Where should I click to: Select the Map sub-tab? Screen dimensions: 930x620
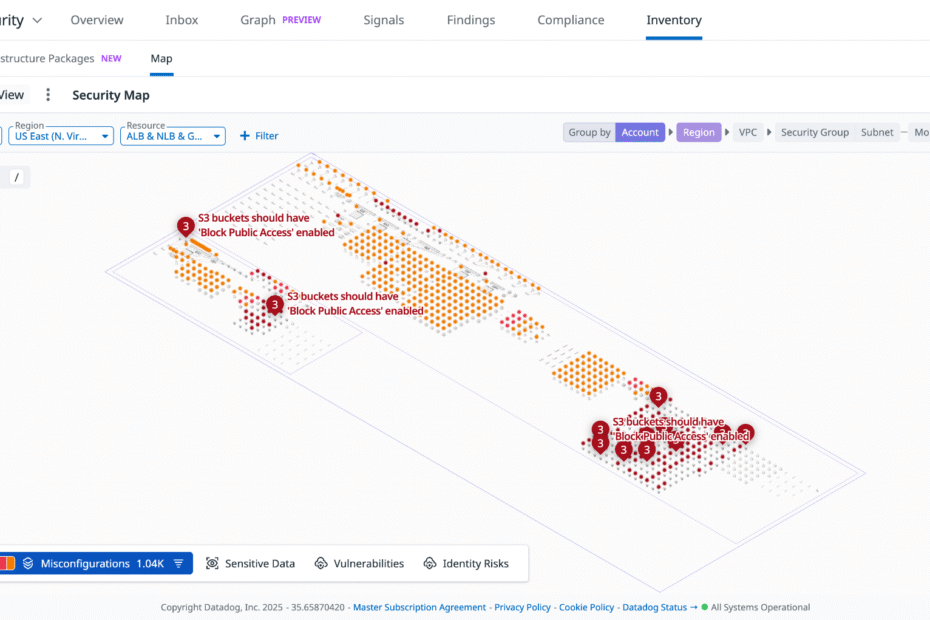pyautogui.click(x=161, y=59)
